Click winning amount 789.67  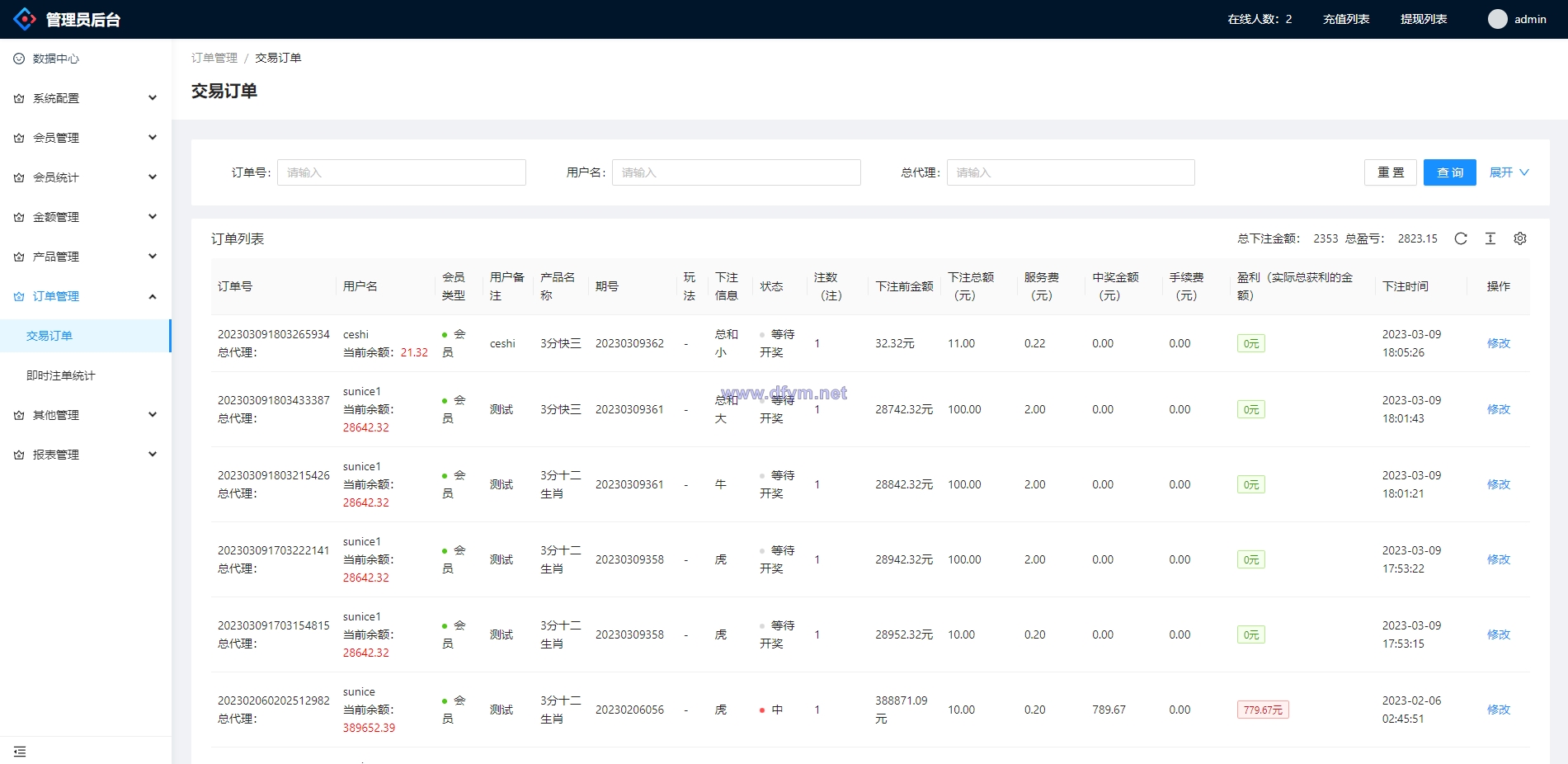pyautogui.click(x=1109, y=710)
